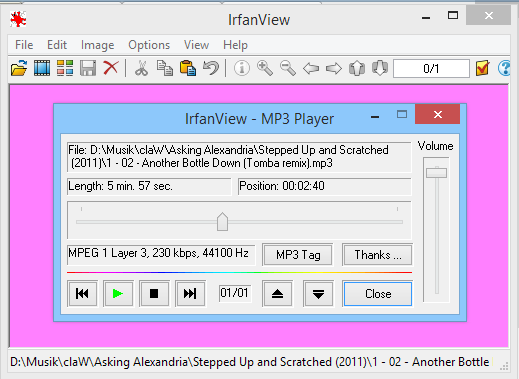This screenshot has height=379, width=519.
Task: Click the status bar file path
Action: (x=249, y=362)
